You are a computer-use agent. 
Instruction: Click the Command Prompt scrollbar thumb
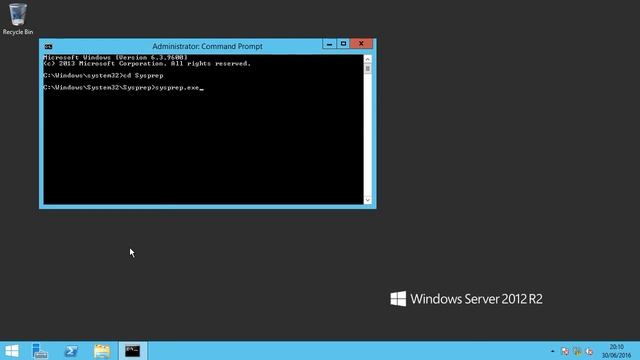[368, 69]
